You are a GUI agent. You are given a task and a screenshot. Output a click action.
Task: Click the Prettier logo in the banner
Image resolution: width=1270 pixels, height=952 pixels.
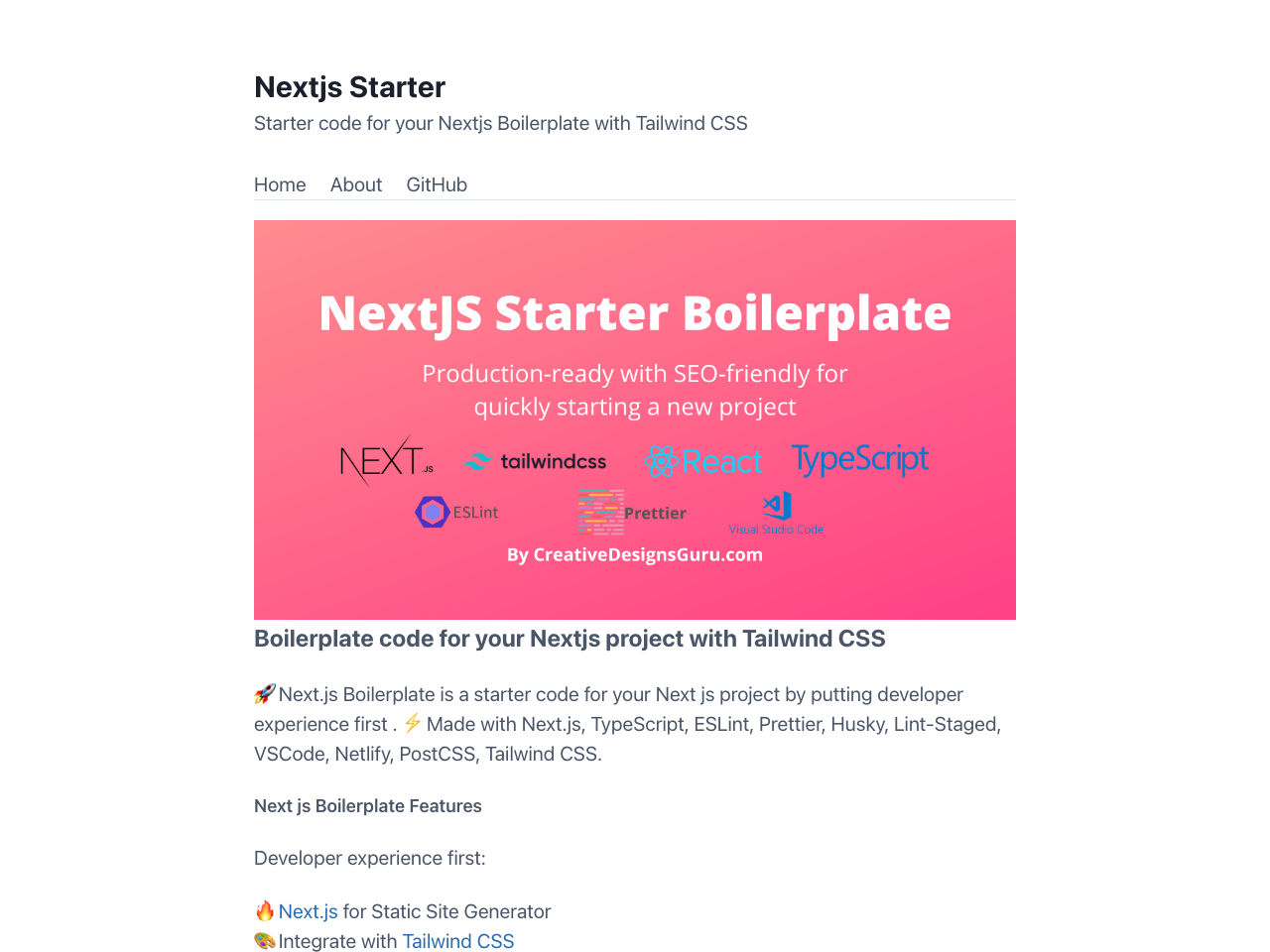coord(632,512)
